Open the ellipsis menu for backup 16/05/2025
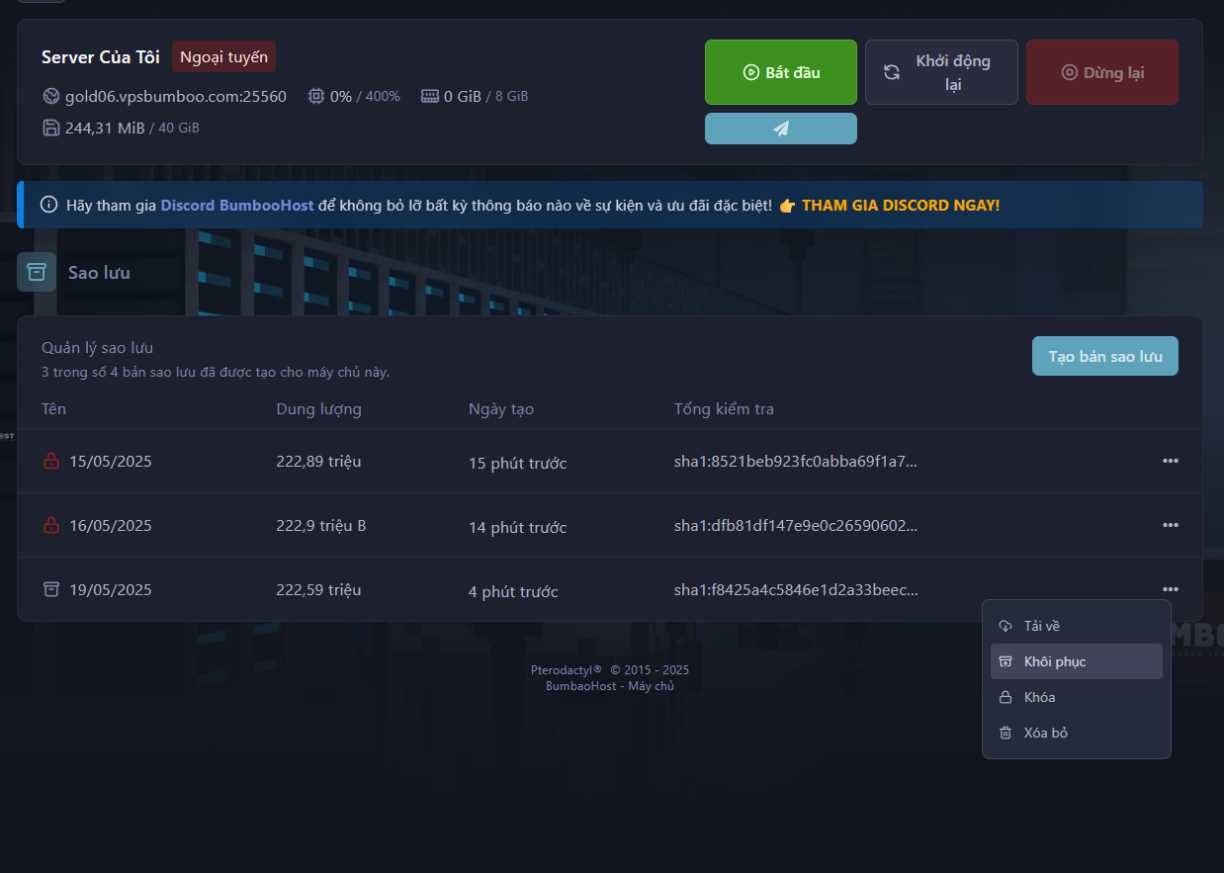The width and height of the screenshot is (1224, 873). coord(1171,525)
